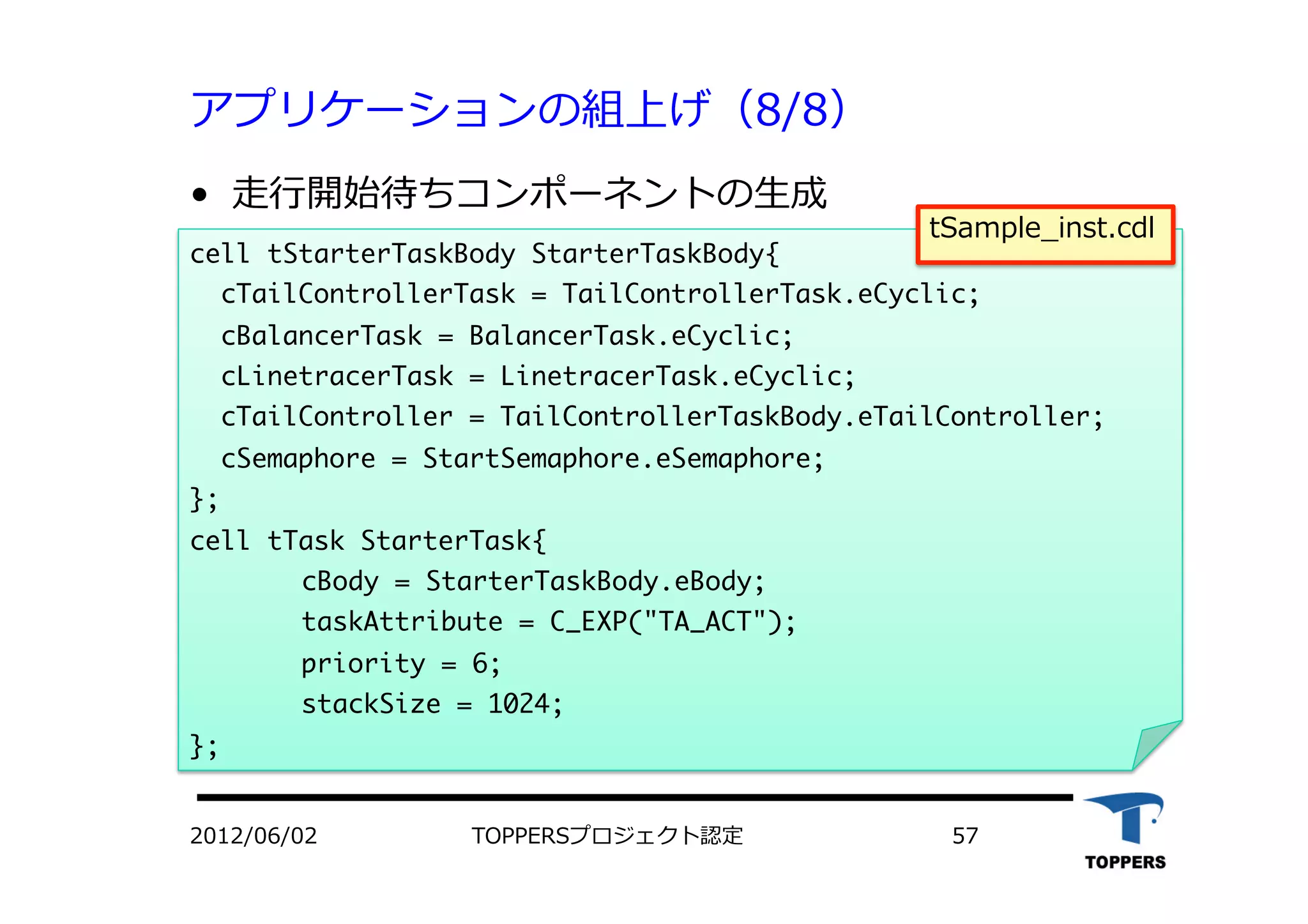Click line 'cBody = StarterTaskBody.eBody;'
This screenshot has width=1308, height=924.
[533, 582]
